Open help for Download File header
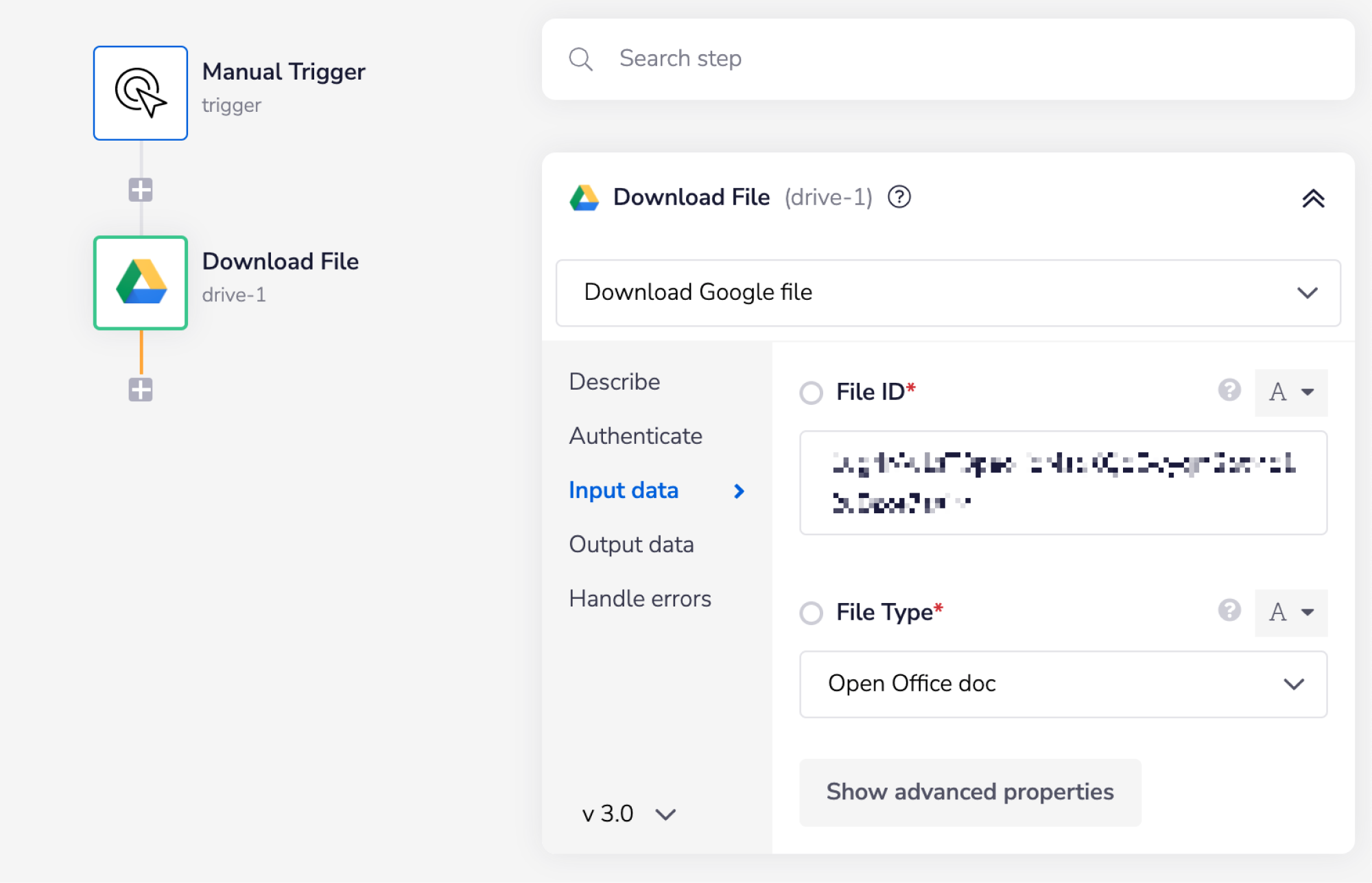Image resolution: width=1372 pixels, height=883 pixels. (899, 198)
